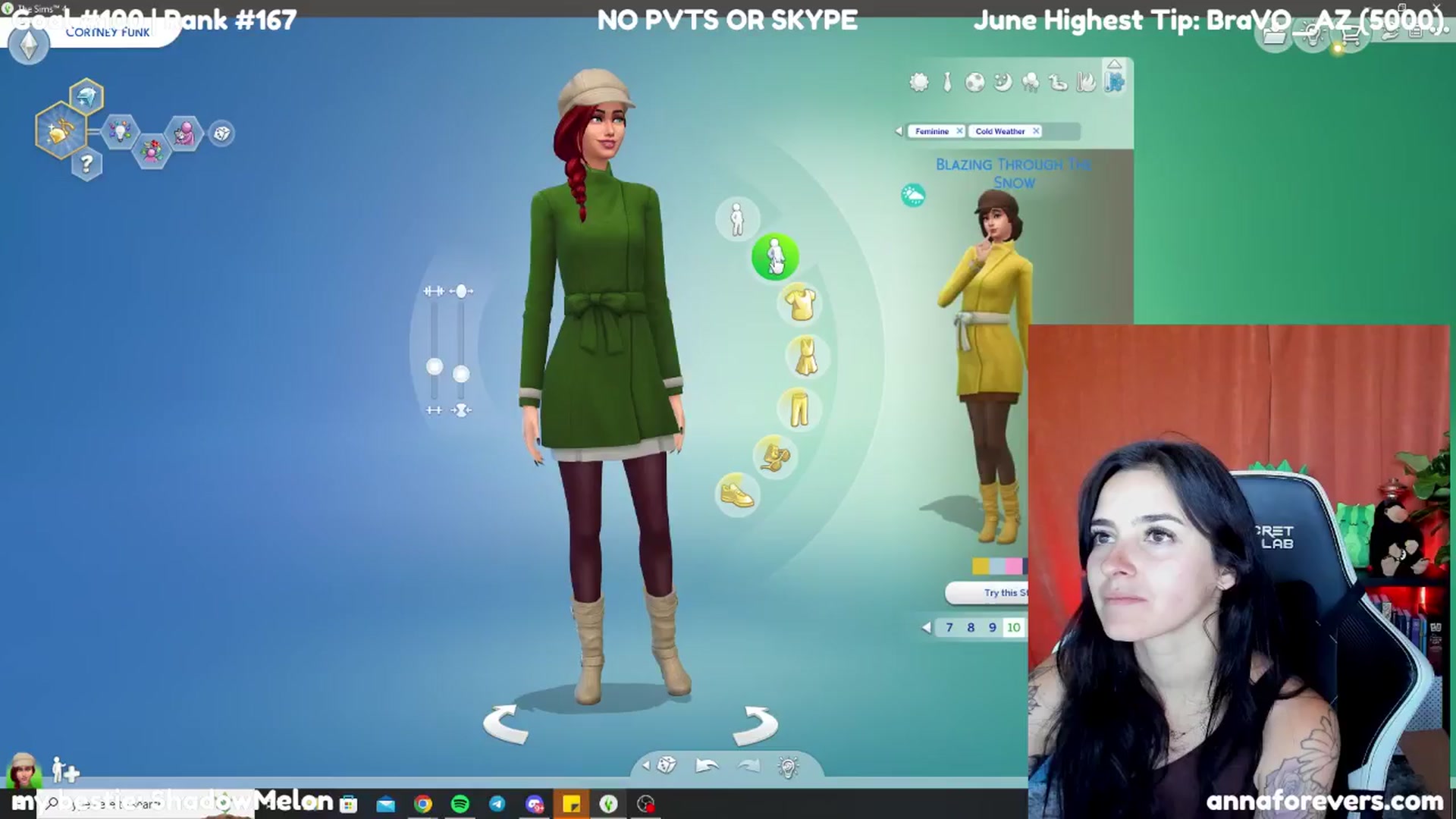This screenshot has height=819, width=1456.
Task: Select the Formal outfit tie icon
Action: pos(947,82)
